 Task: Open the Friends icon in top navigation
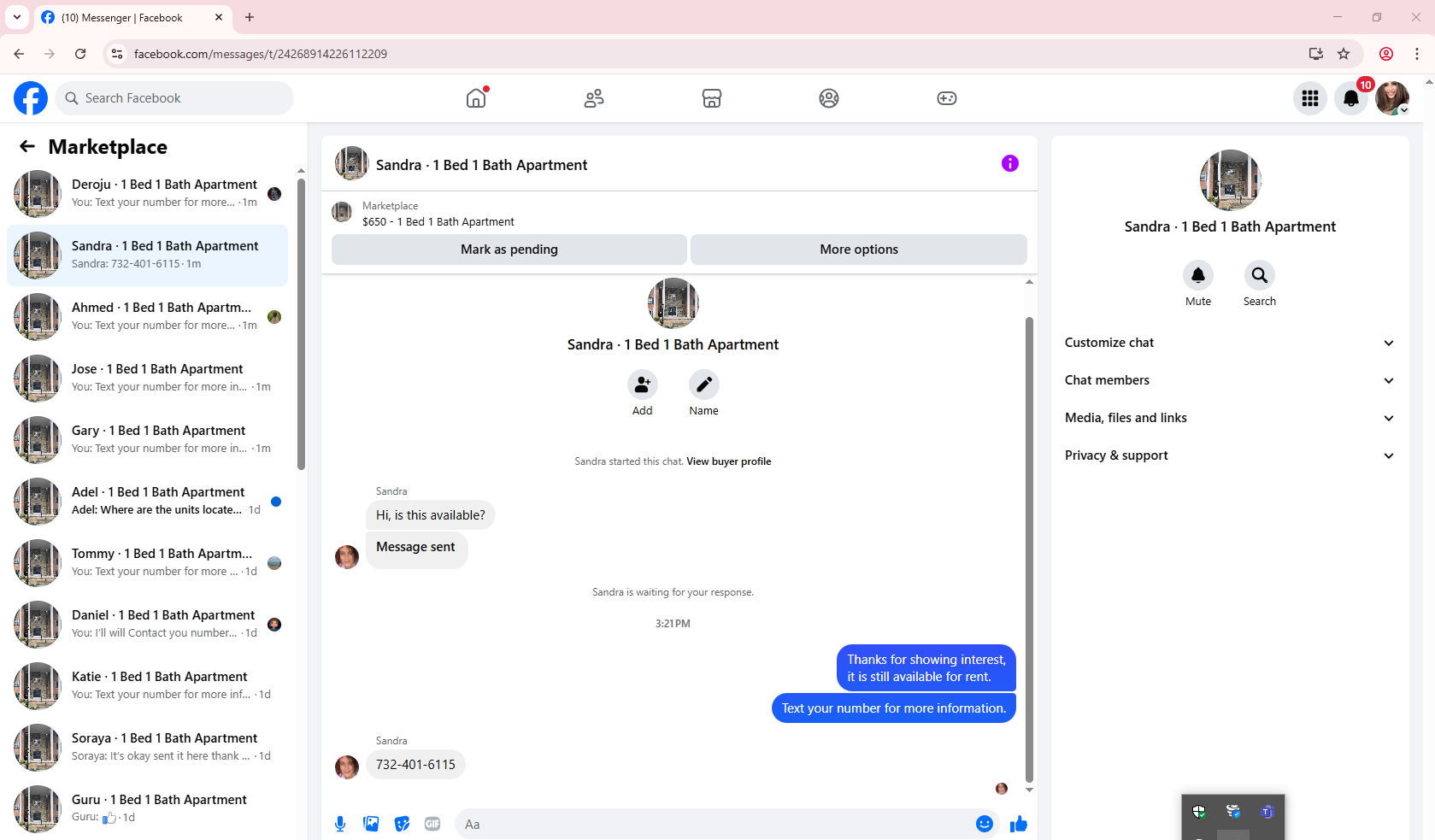(x=594, y=98)
